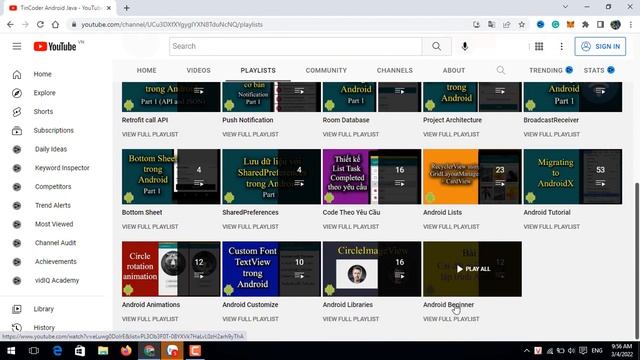
Task: Play all of Android Beginner playlist
Action: click(x=472, y=269)
